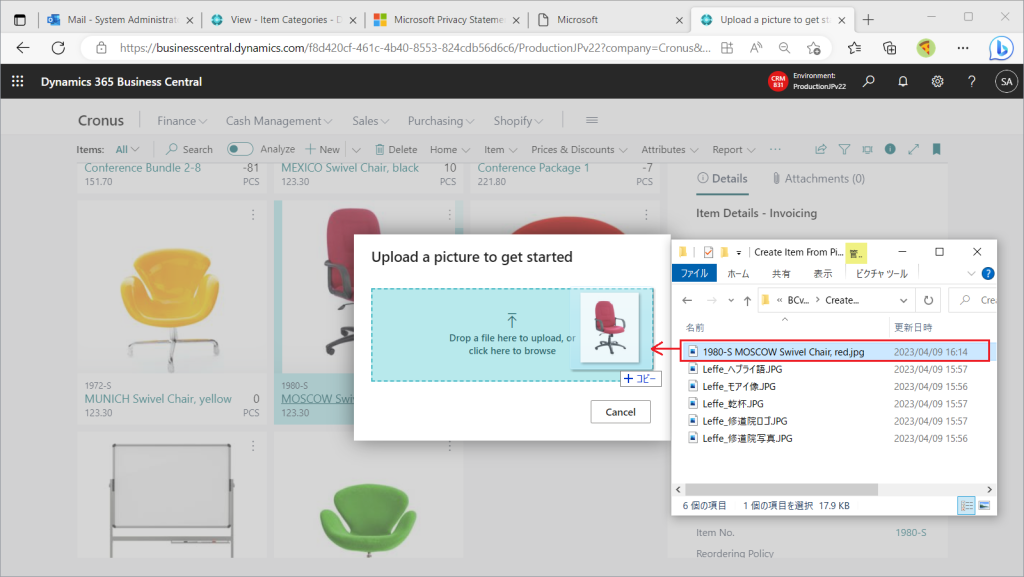The width and height of the screenshot is (1024, 577).
Task: Expand the Purchasing menu
Action: pyautogui.click(x=441, y=121)
